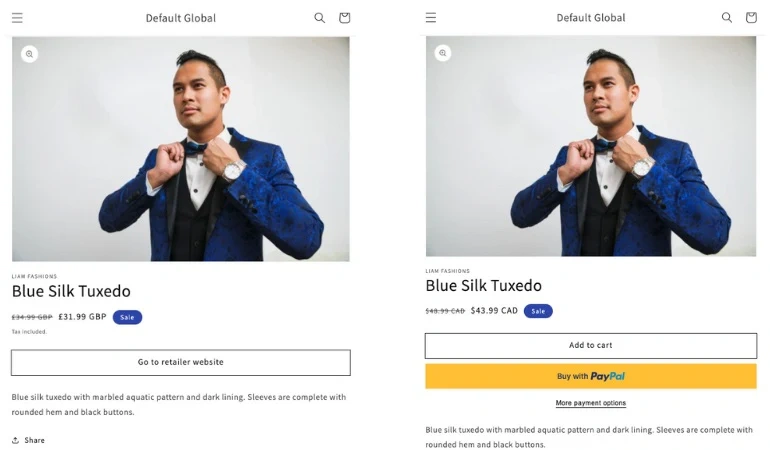The image size is (770, 450).
Task: Click the Add to cart button
Action: tap(590, 346)
